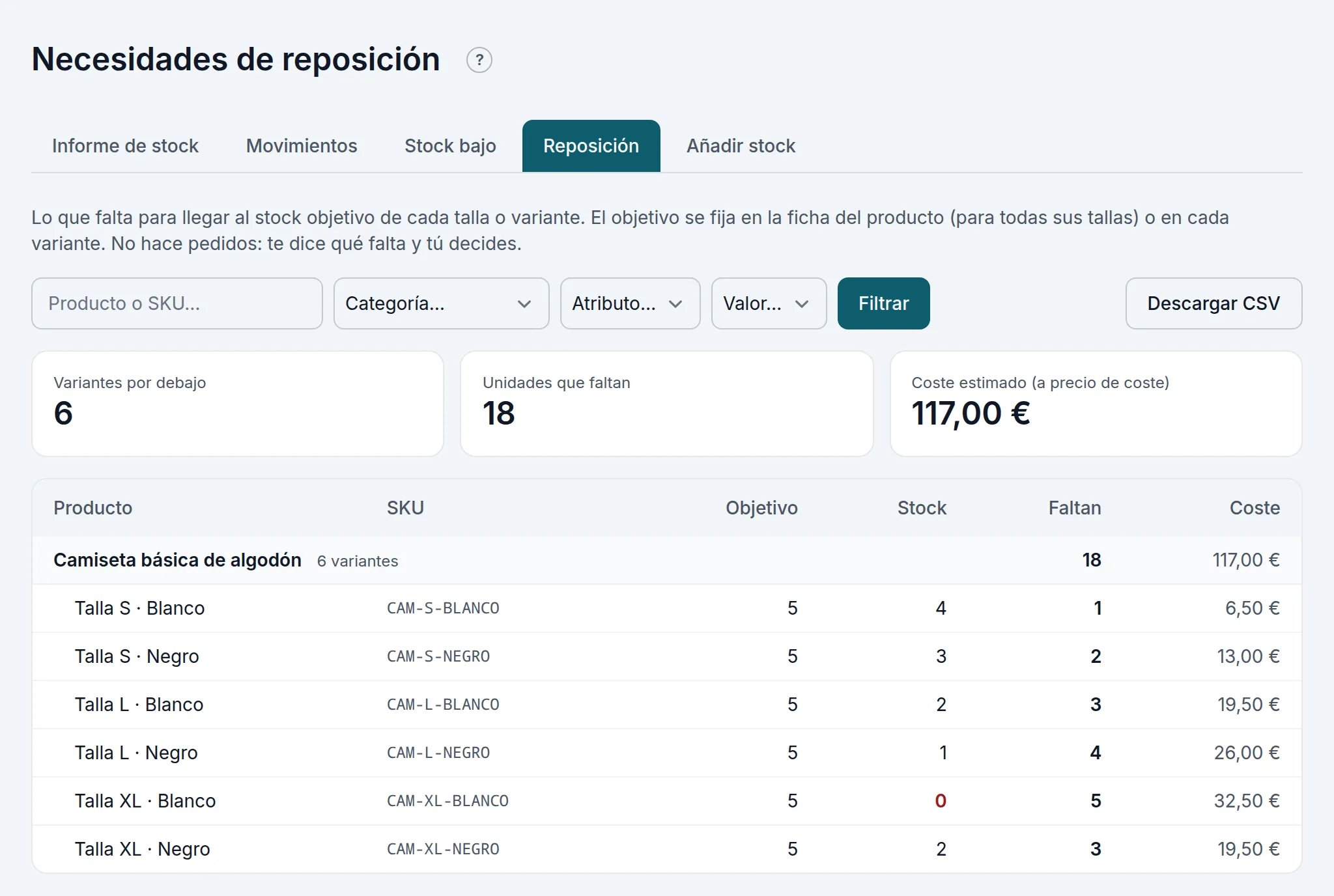Click the Filtrar button
The image size is (1334, 896).
pyautogui.click(x=884, y=303)
